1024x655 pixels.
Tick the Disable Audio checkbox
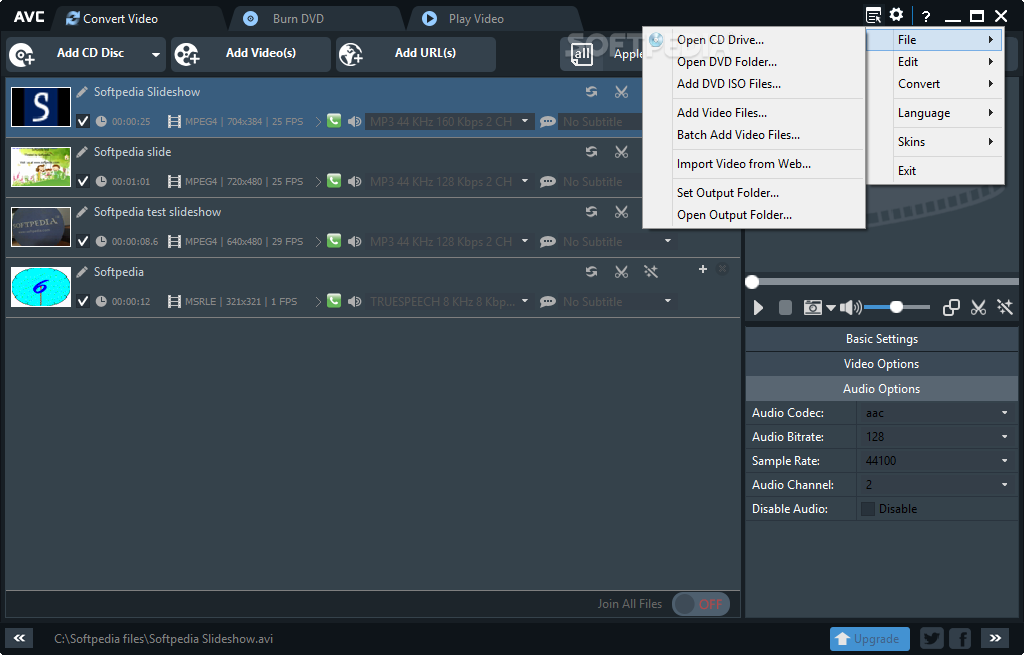click(x=868, y=509)
